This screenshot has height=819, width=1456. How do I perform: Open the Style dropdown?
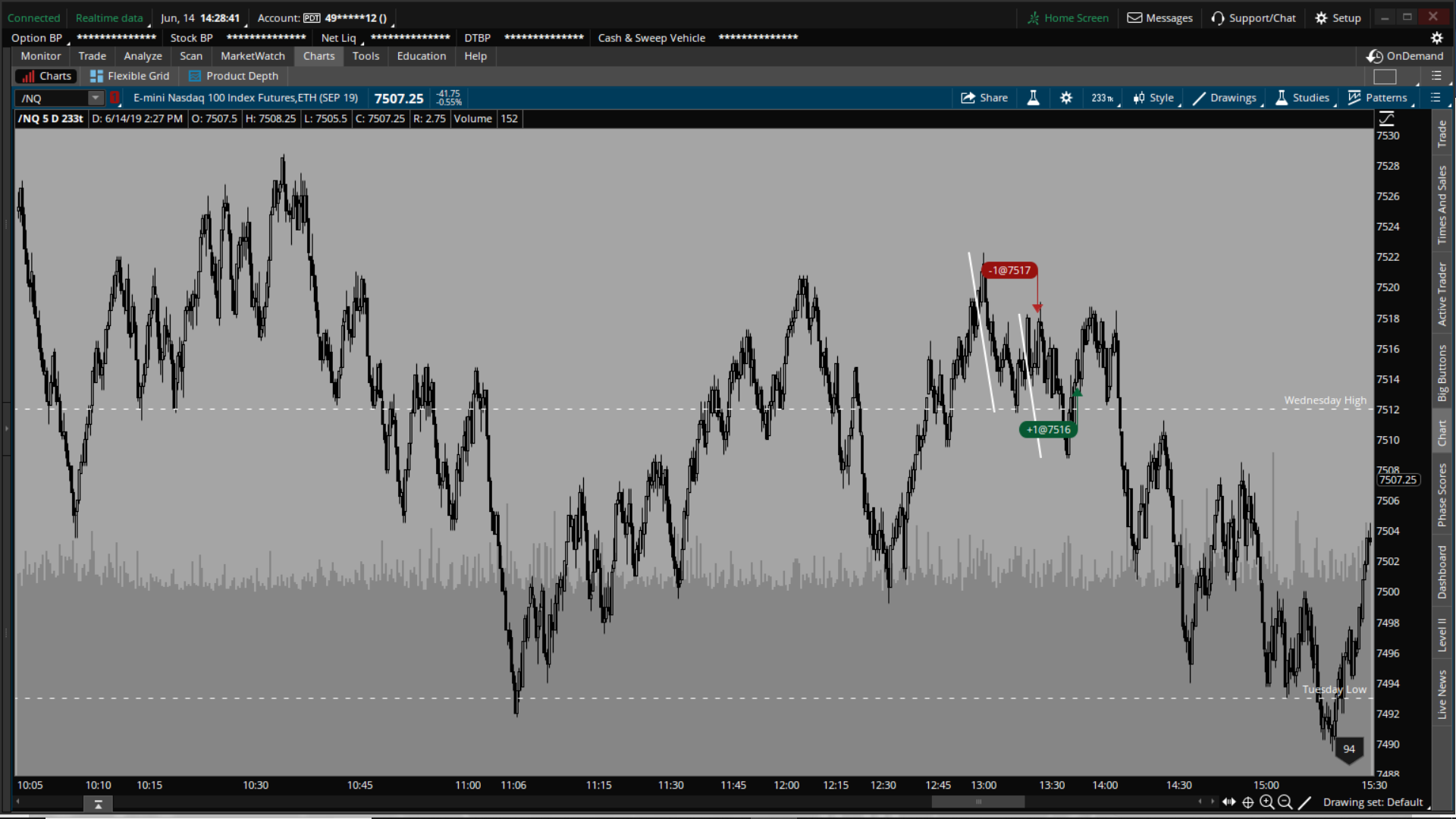pyautogui.click(x=1153, y=98)
